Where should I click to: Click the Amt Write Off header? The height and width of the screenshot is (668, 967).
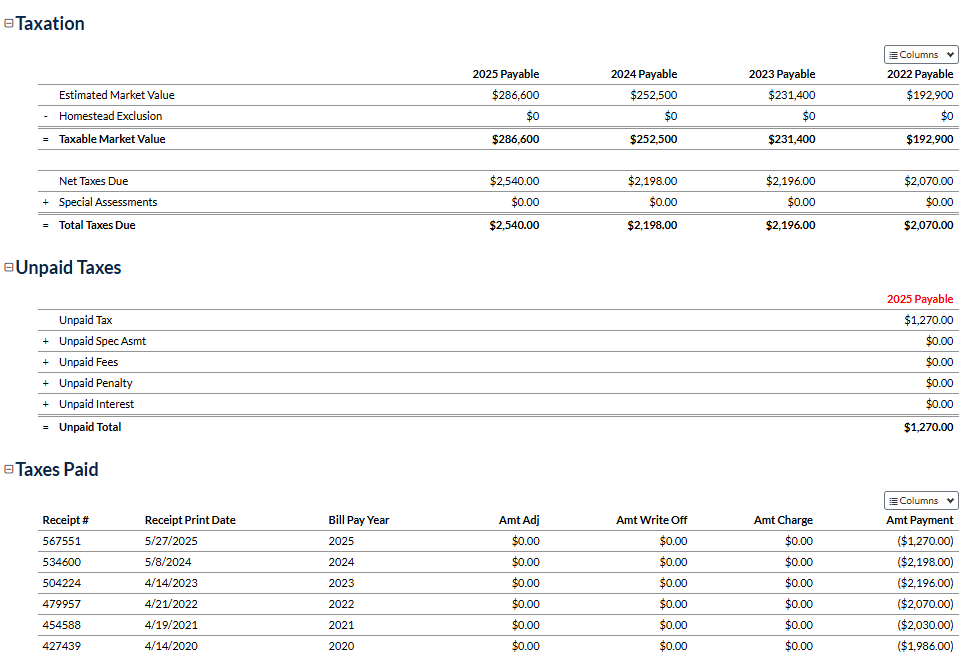(651, 520)
